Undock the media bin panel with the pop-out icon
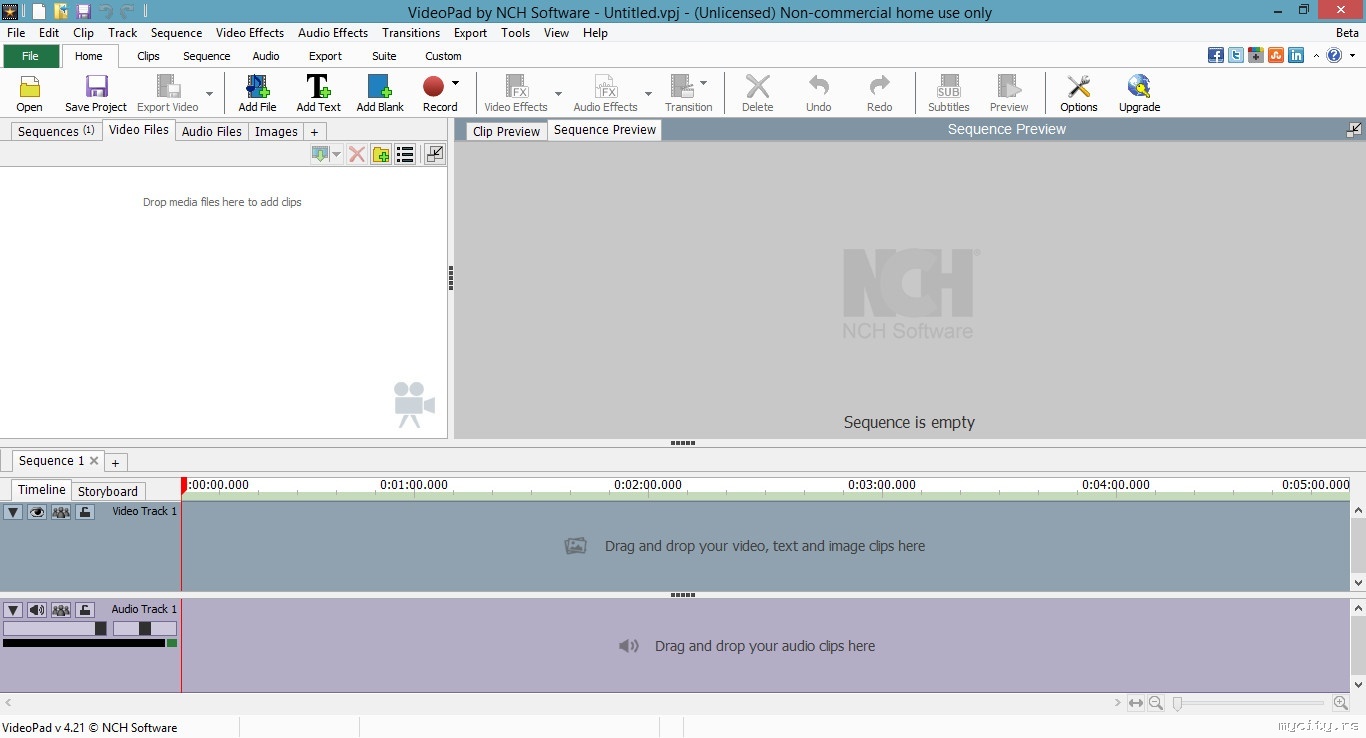This screenshot has width=1366, height=738. click(x=434, y=154)
